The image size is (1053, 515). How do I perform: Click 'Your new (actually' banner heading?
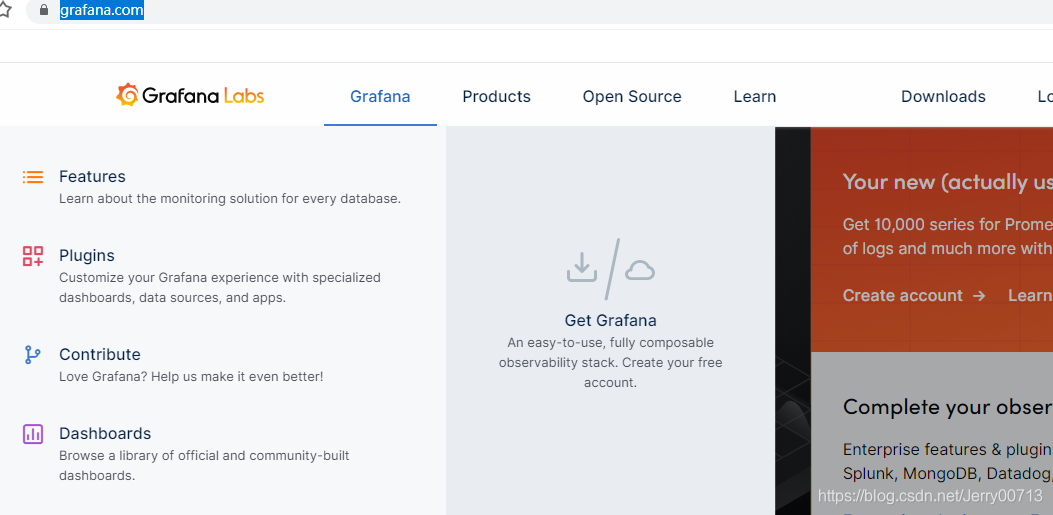(948, 182)
